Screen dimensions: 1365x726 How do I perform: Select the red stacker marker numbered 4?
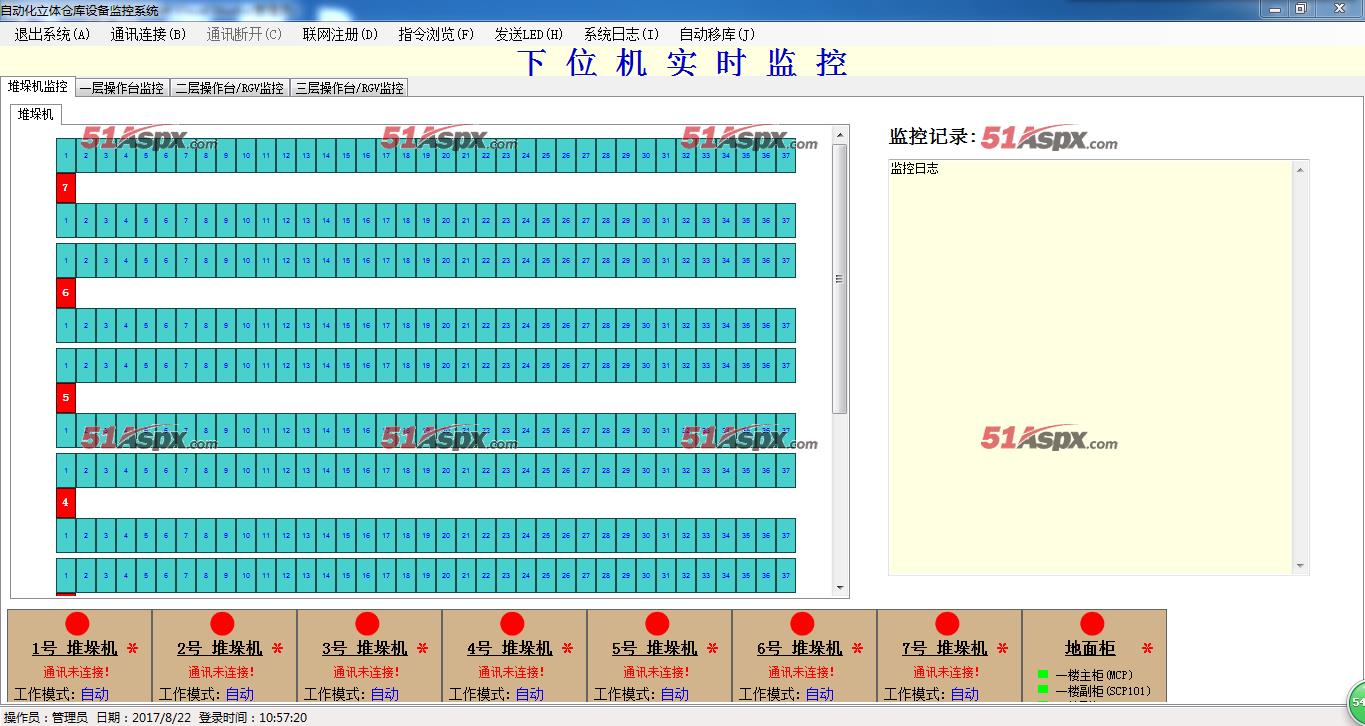(x=66, y=503)
